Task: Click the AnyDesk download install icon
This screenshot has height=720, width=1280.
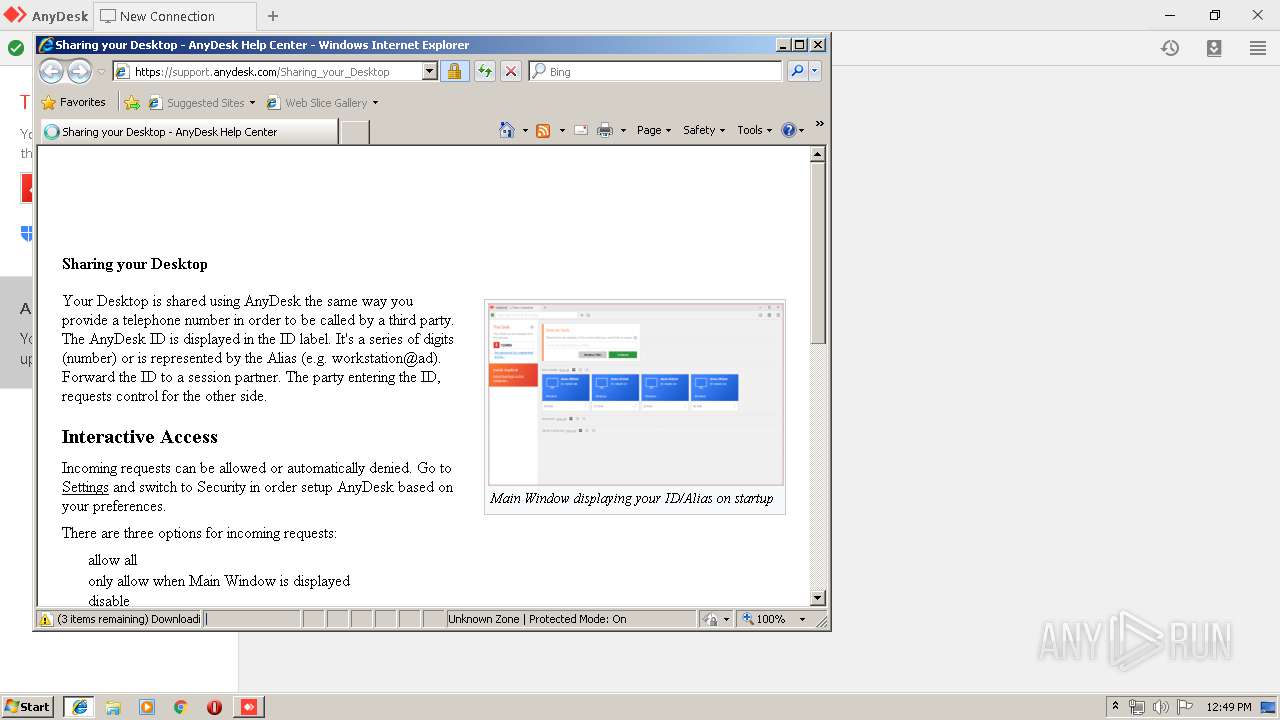Action: [1214, 48]
